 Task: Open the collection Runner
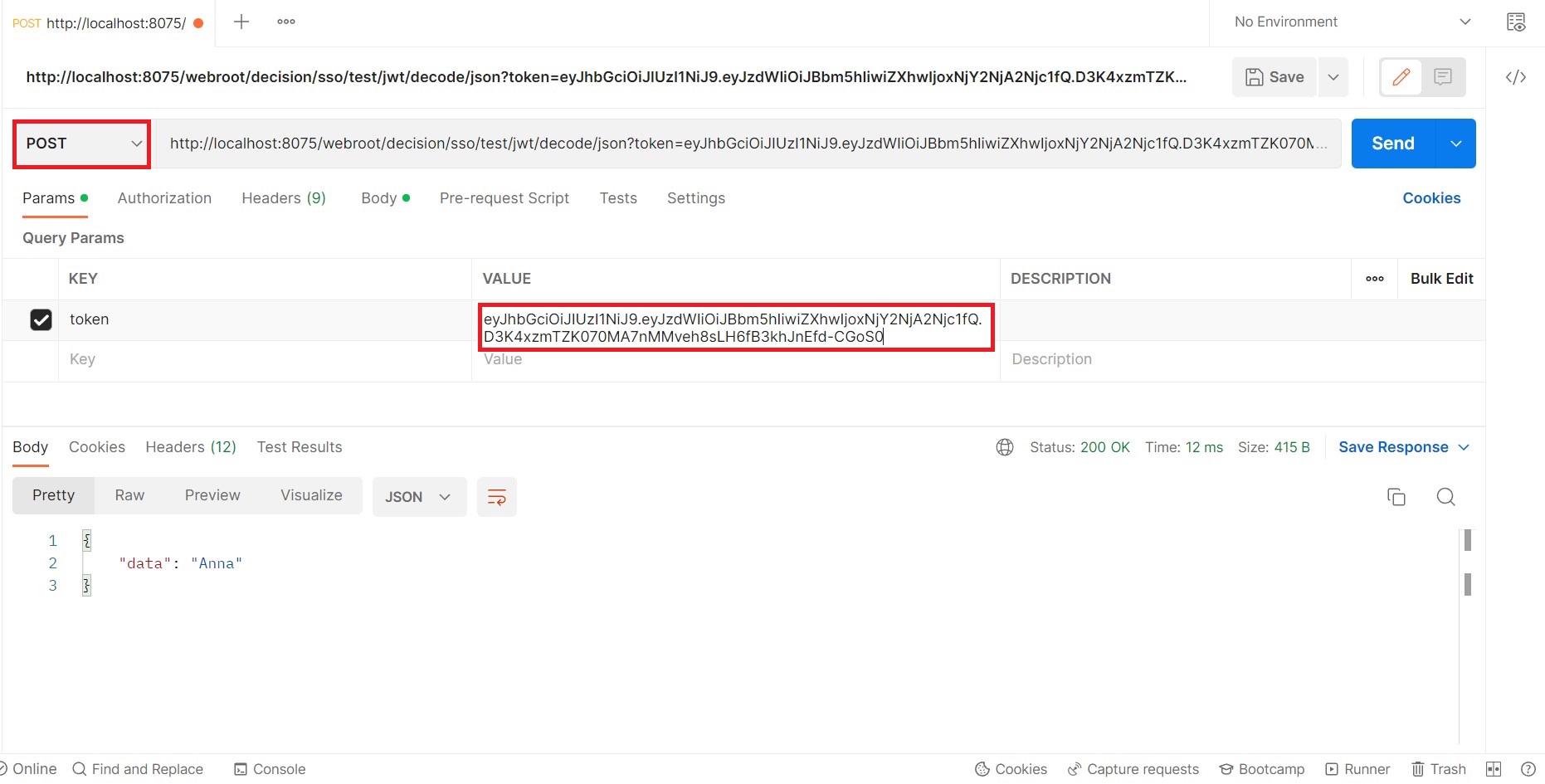pyautogui.click(x=1357, y=769)
